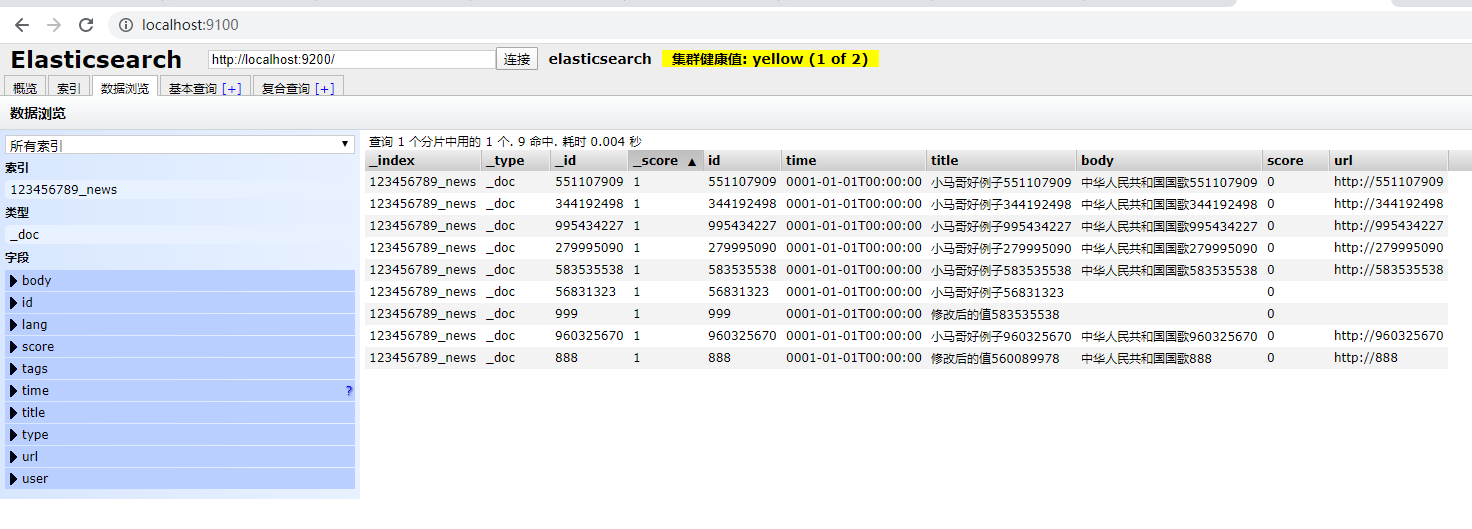Click the localhost:9100 address bar
Screen dimensions: 1472x529
pos(190,25)
